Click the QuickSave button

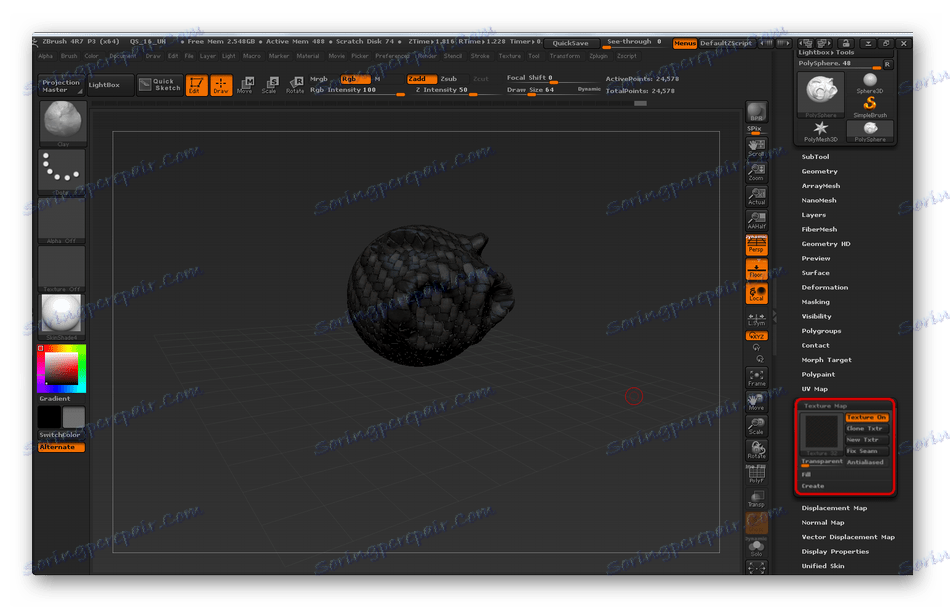pyautogui.click(x=571, y=43)
